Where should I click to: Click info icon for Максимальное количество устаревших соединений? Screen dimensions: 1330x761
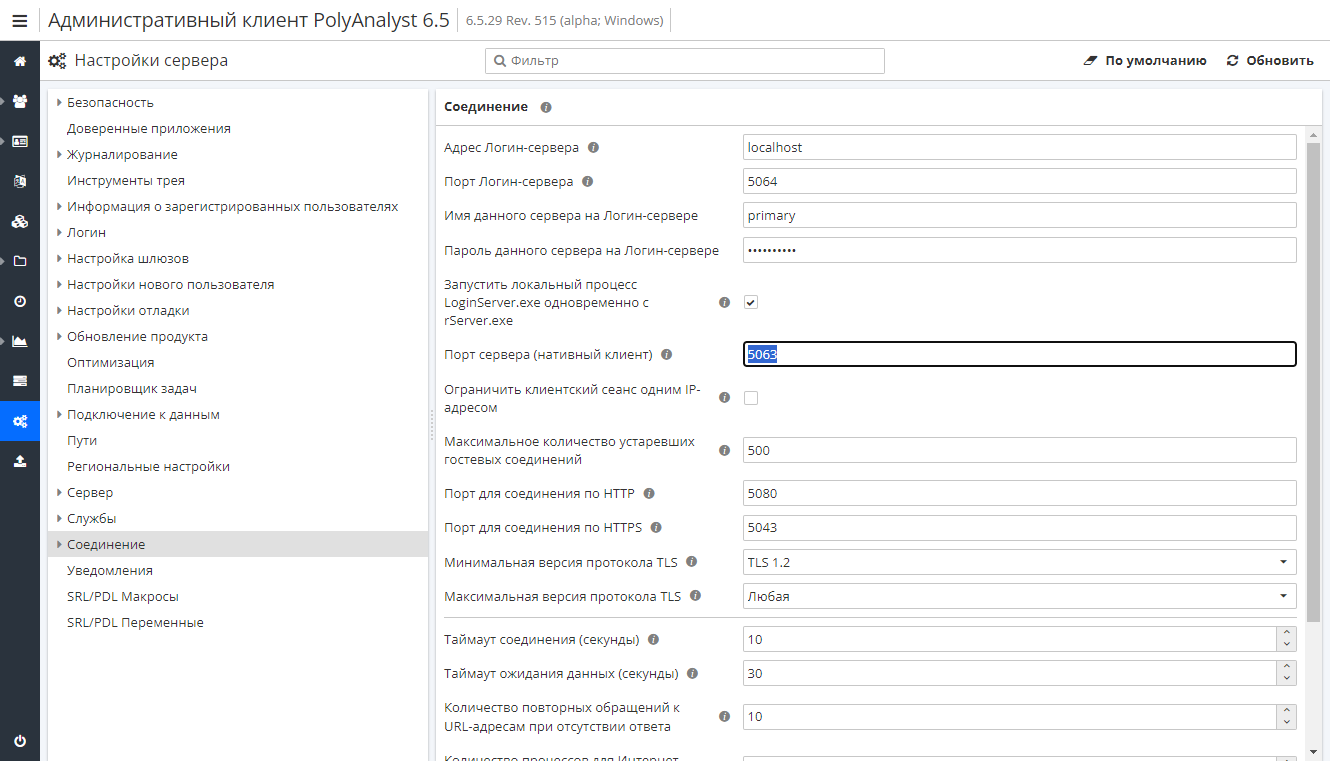(725, 450)
